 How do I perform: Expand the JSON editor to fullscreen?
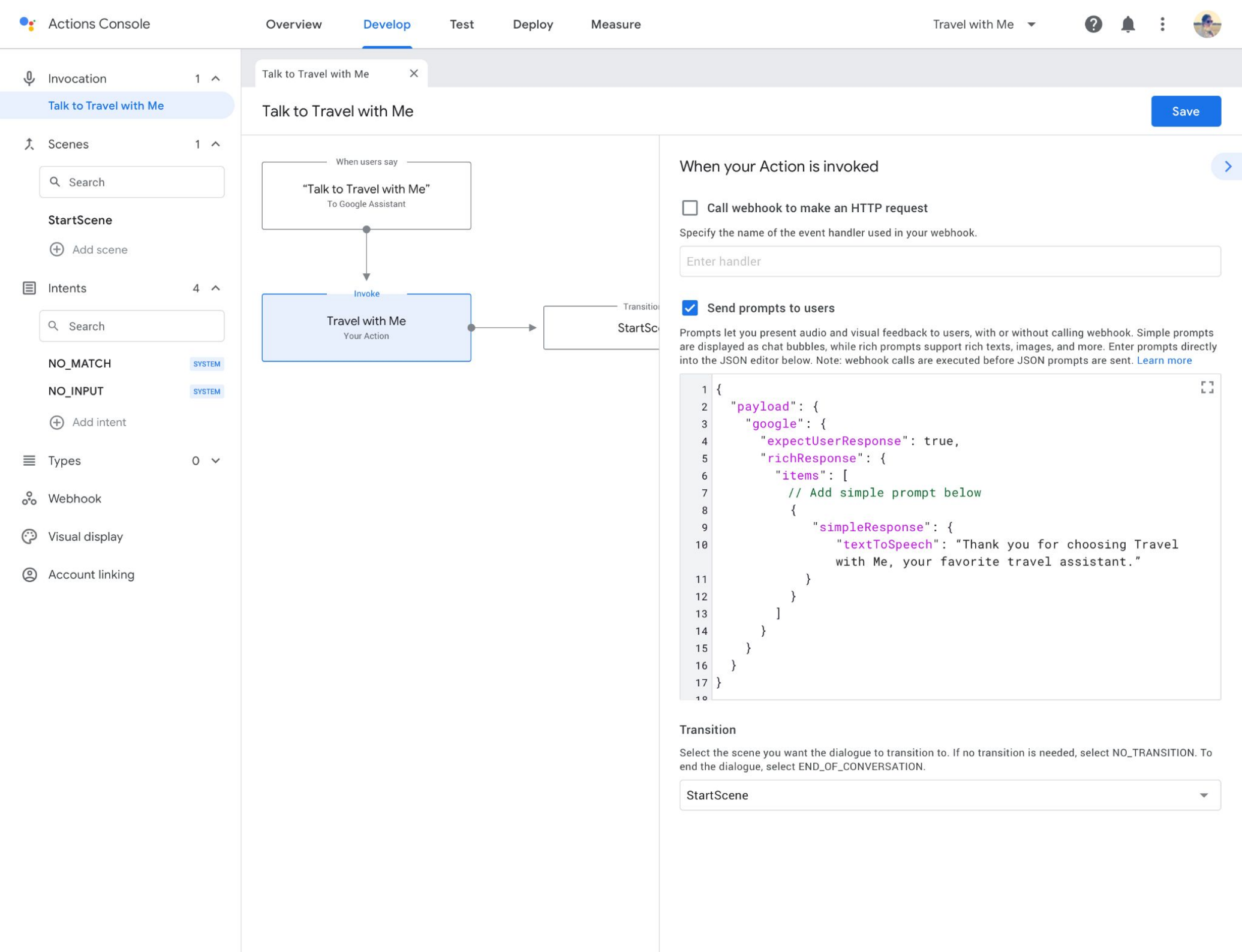coord(1207,388)
